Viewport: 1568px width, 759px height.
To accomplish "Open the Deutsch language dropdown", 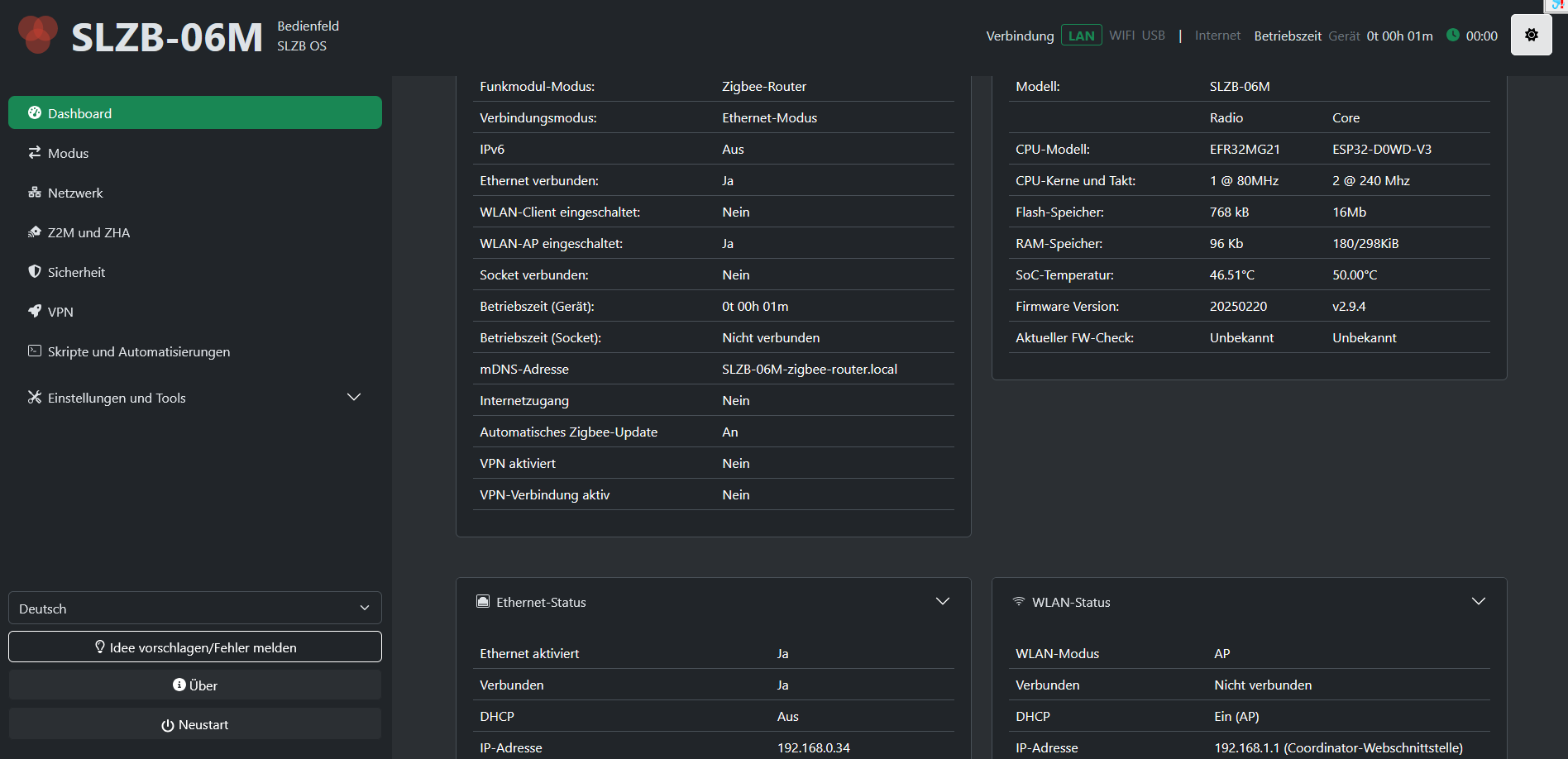I will point(195,608).
